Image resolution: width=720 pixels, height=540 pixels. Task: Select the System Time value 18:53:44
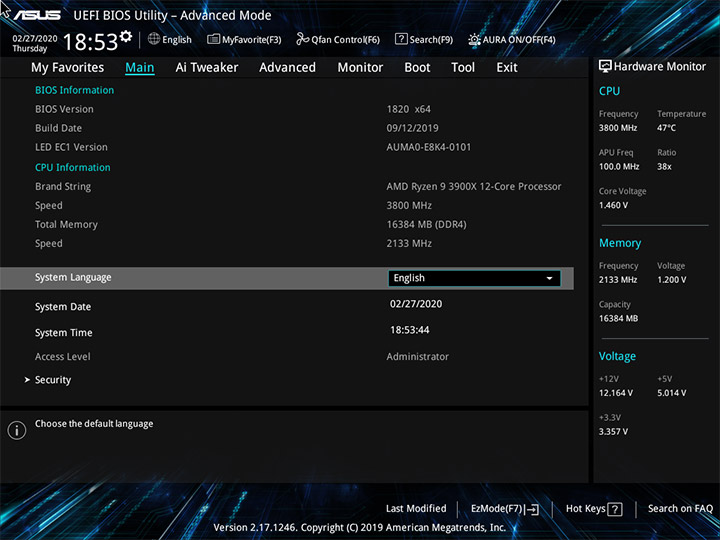point(410,330)
